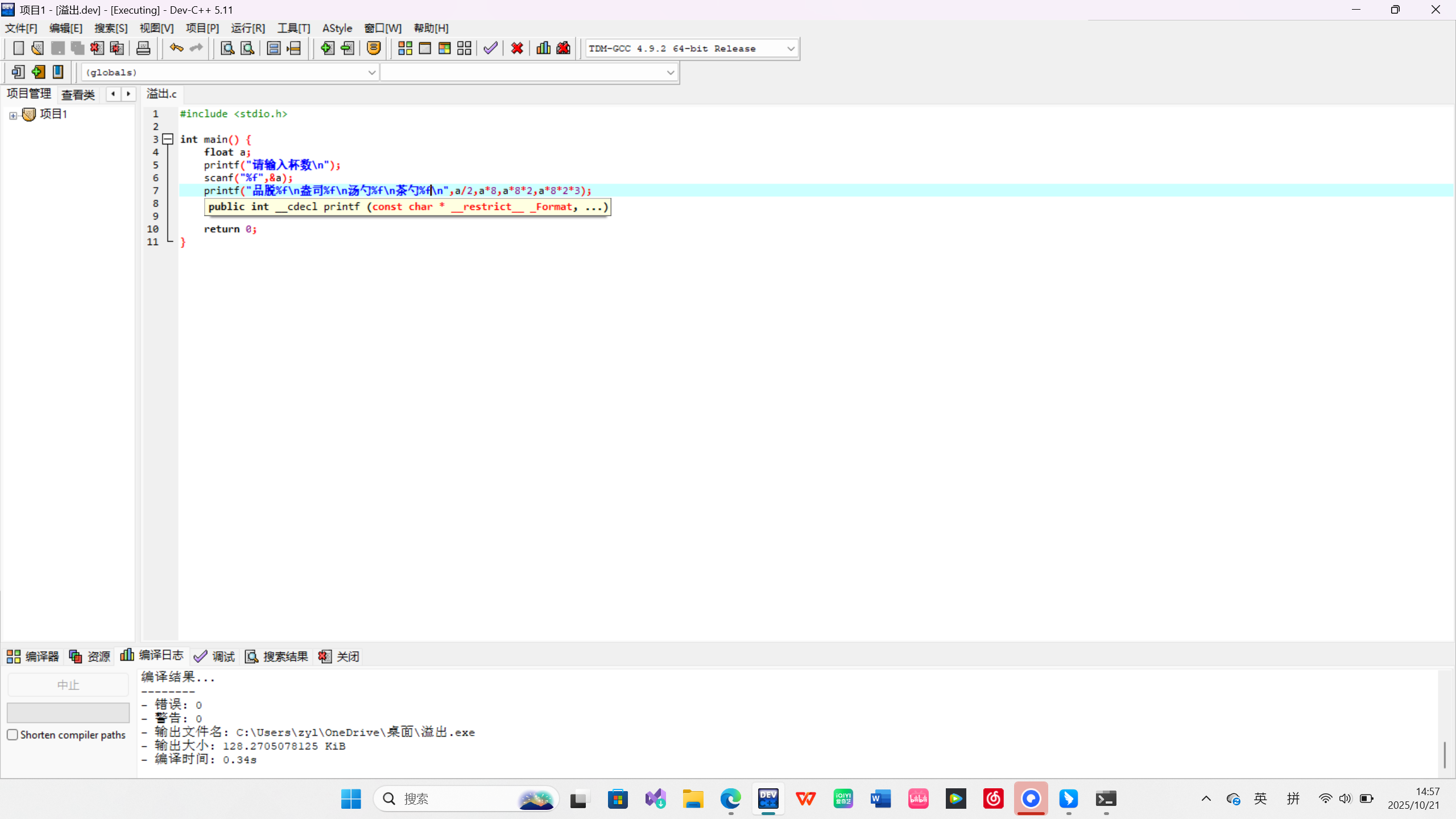Image resolution: width=1456 pixels, height=819 pixels.
Task: Open TDM-GCC compiler selection dropdown
Action: point(791,49)
